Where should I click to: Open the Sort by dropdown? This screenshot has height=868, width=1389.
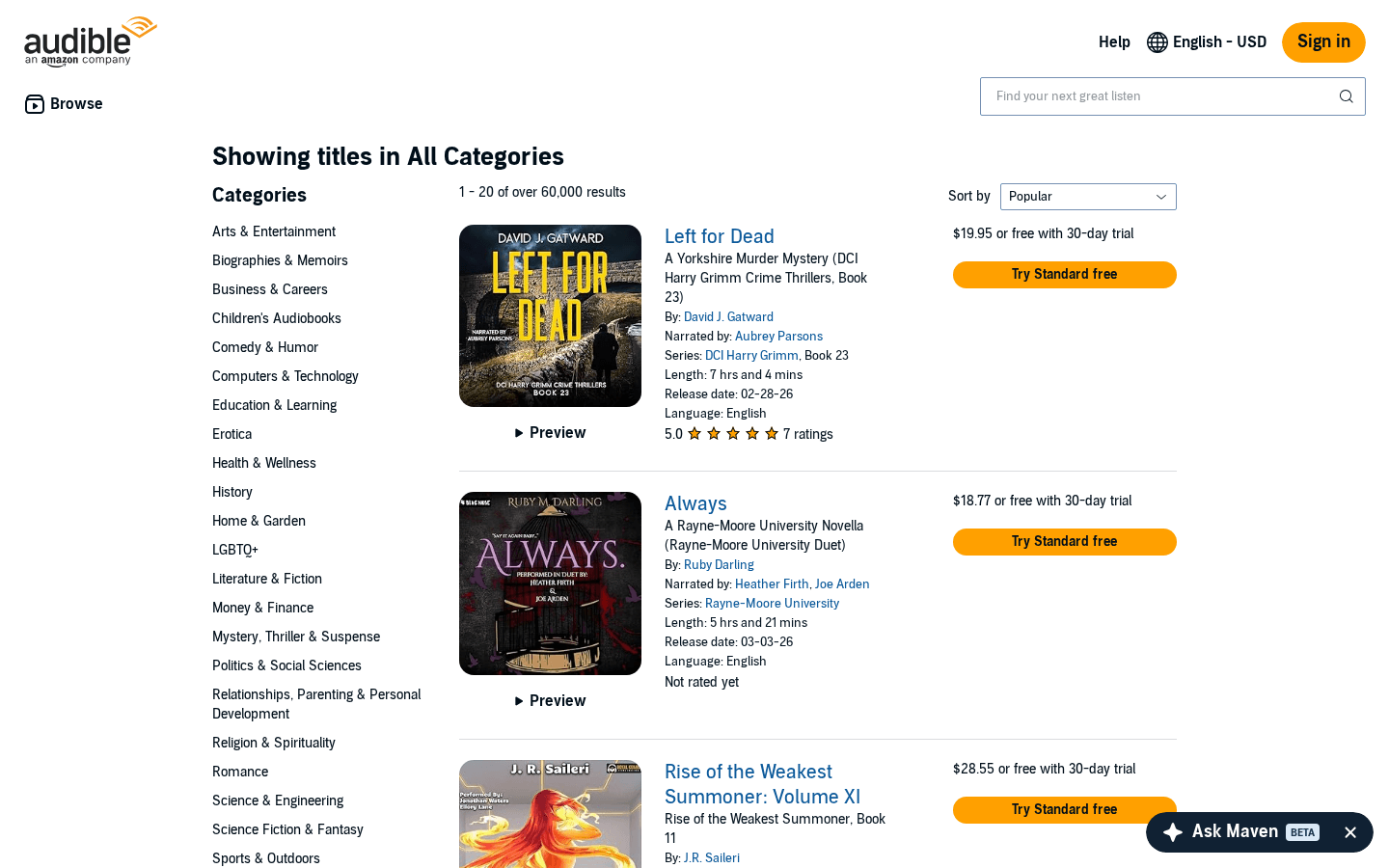click(x=1088, y=197)
